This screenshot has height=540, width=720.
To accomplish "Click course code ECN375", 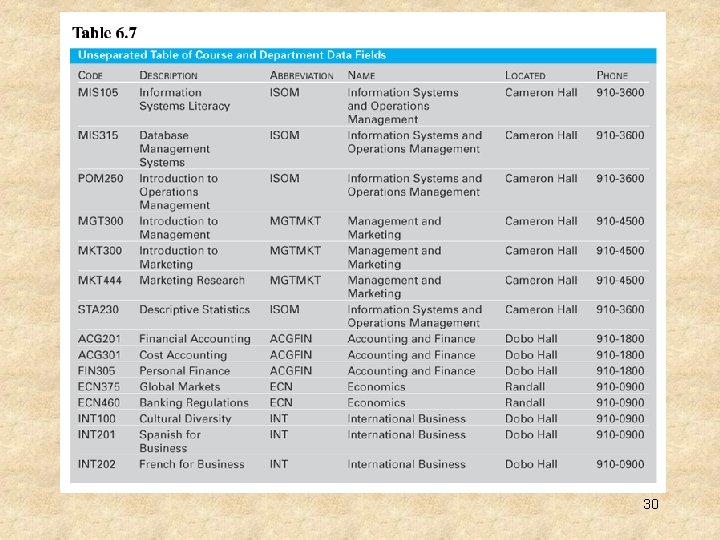I will pyautogui.click(x=99, y=387).
